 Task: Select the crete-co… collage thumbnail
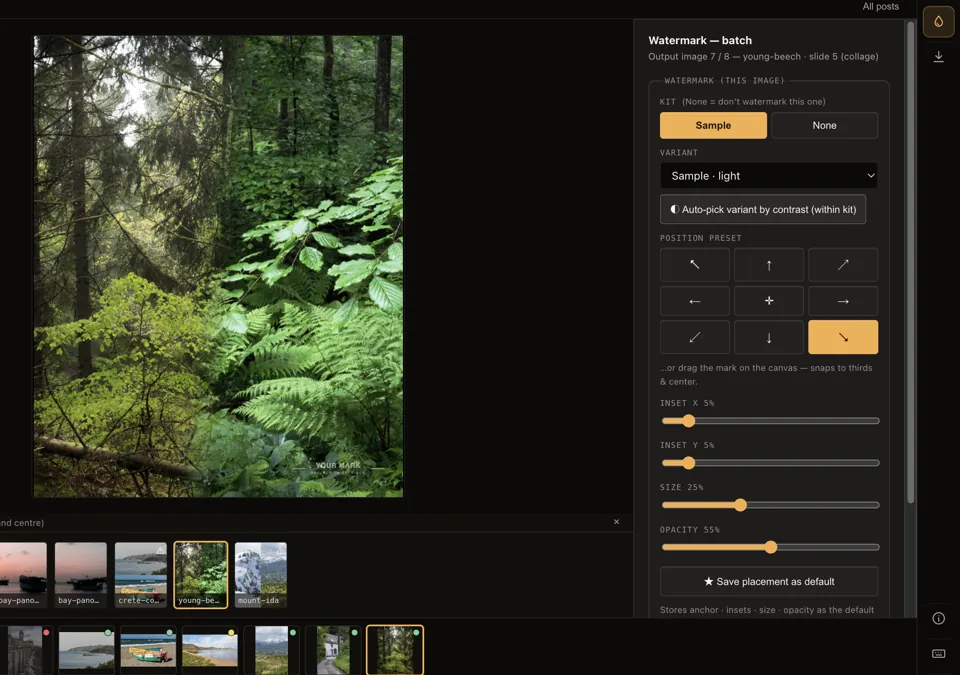140,575
